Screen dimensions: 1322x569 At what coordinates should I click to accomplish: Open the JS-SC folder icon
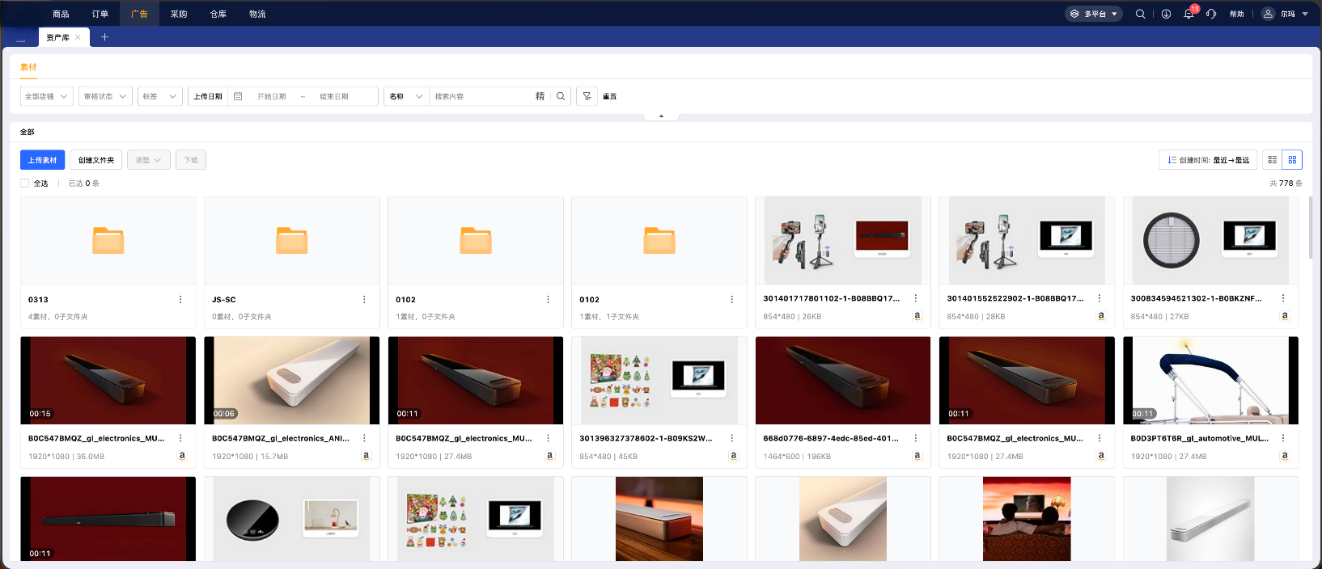[292, 240]
